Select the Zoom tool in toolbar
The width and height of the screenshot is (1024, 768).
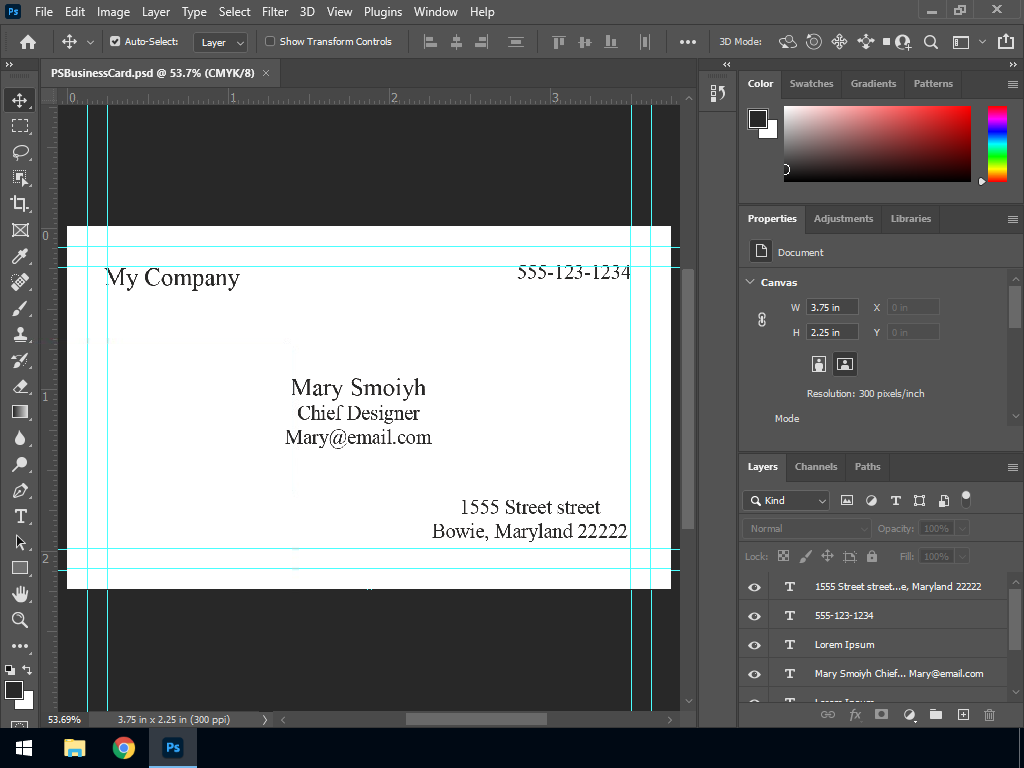click(19, 620)
